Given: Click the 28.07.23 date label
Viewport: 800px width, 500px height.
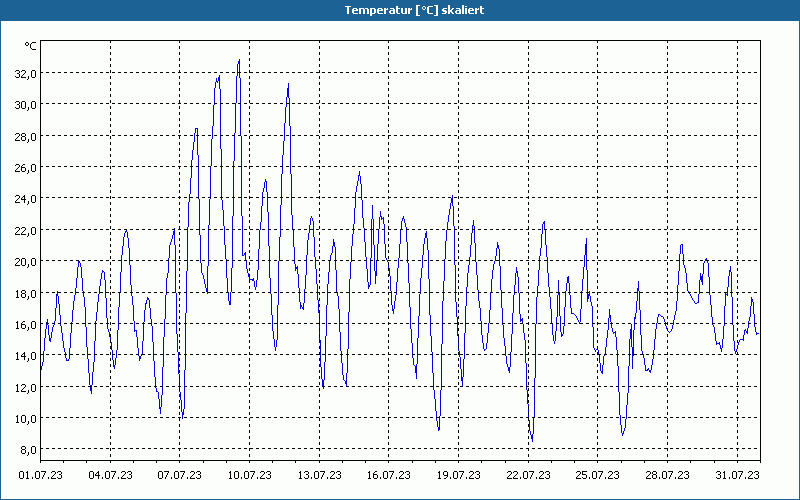Looking at the screenshot, I should pos(668,476).
